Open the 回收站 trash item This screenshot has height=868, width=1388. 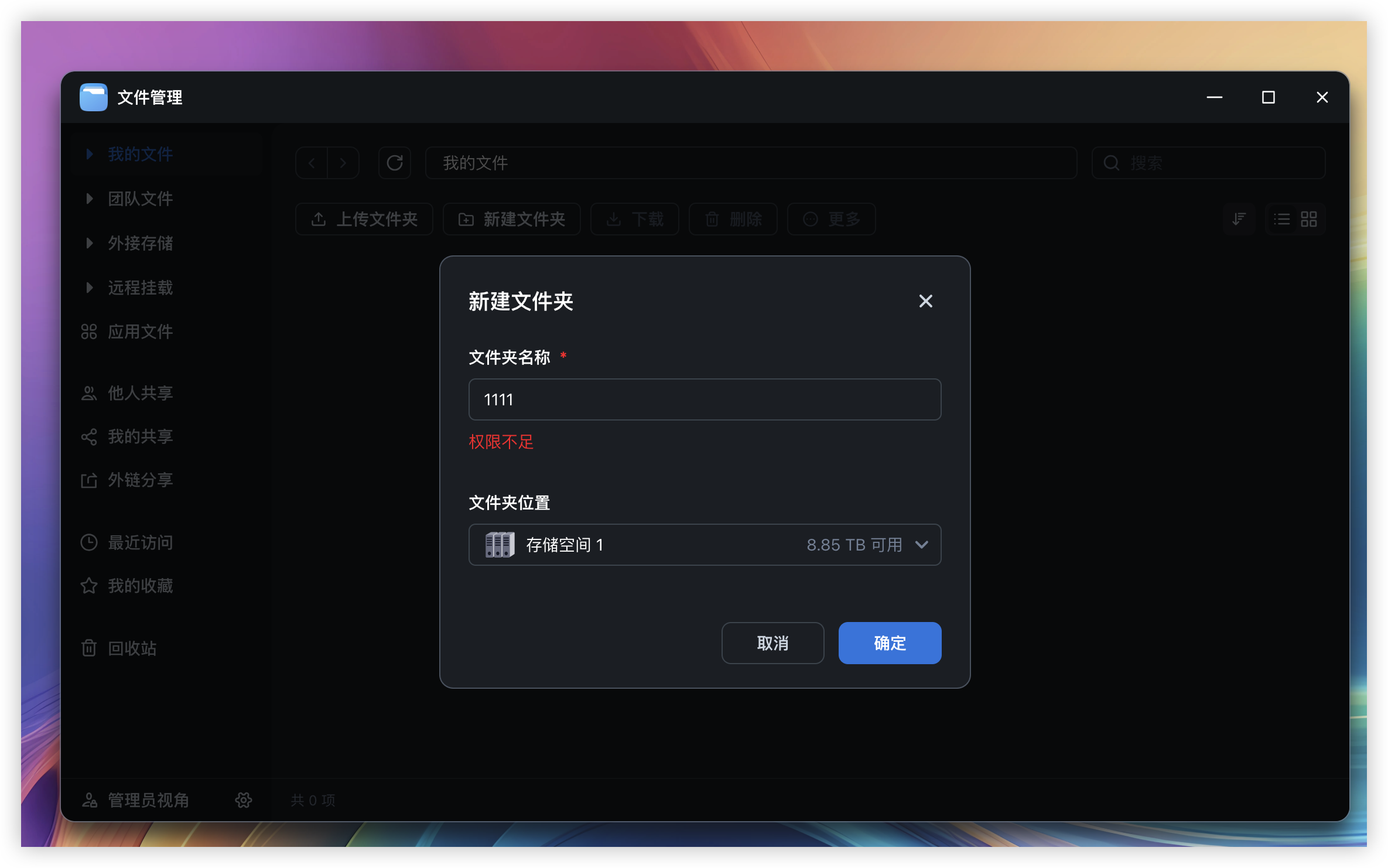click(132, 648)
